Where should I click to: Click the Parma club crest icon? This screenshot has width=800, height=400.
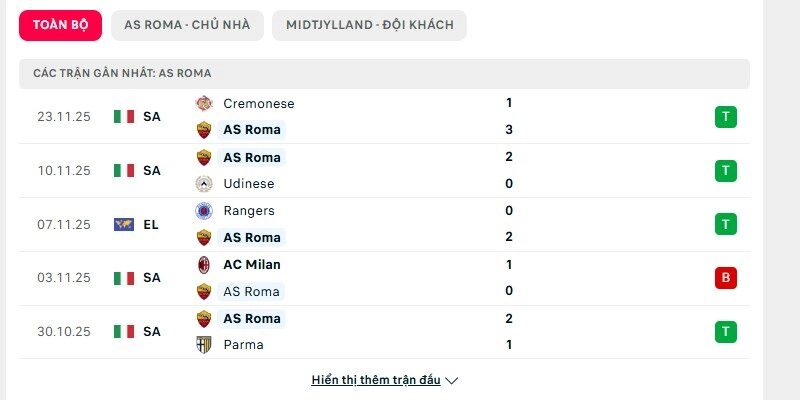(204, 345)
